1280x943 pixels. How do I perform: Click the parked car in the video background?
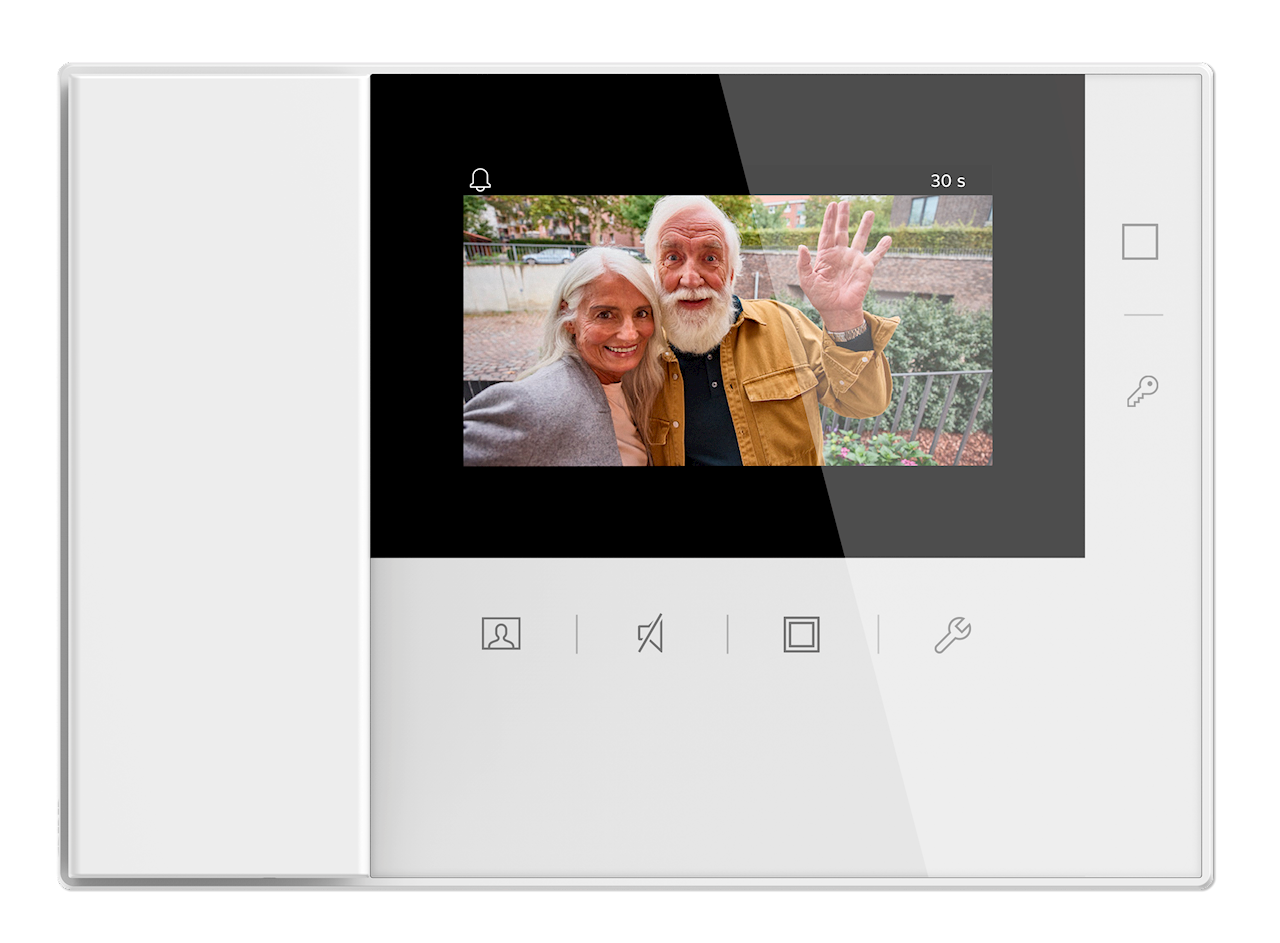pos(548,256)
